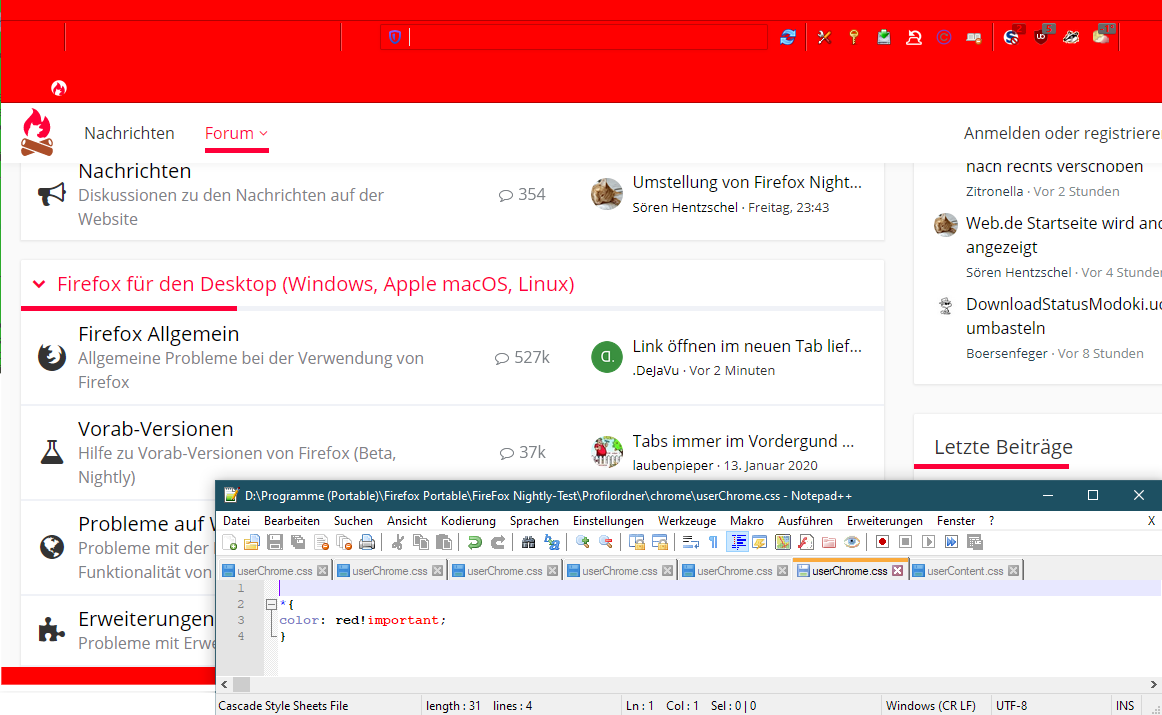
Task: Collapse the code fold marker at line 2
Action: [x=271, y=605]
